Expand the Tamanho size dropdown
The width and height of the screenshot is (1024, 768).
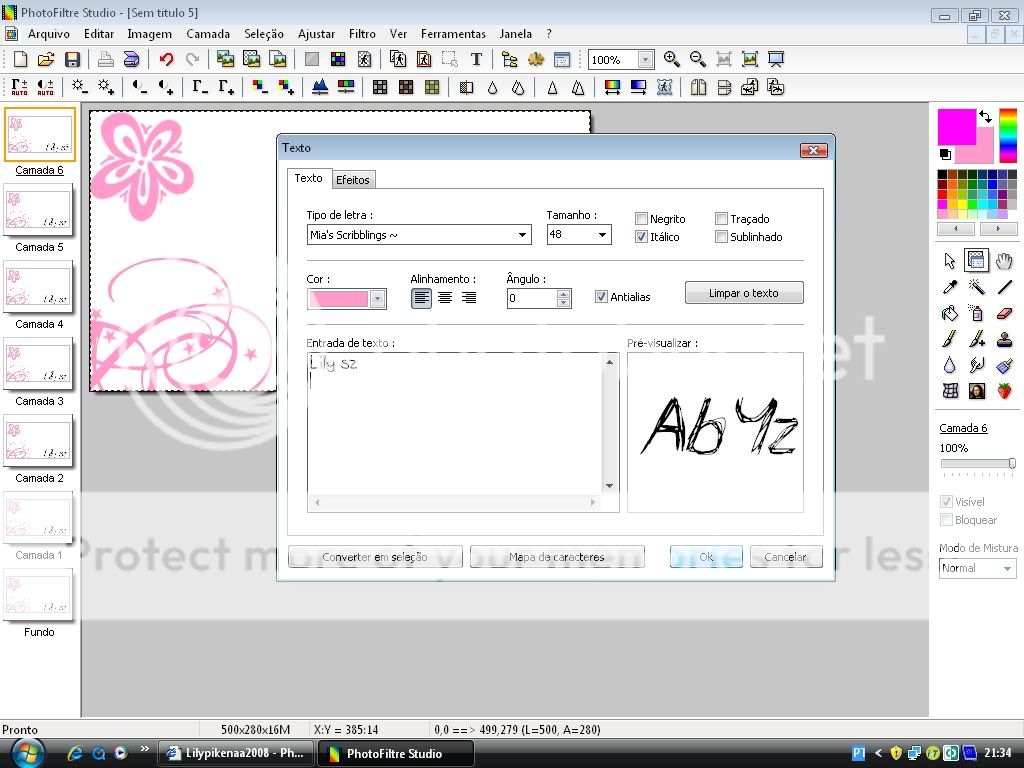point(603,235)
